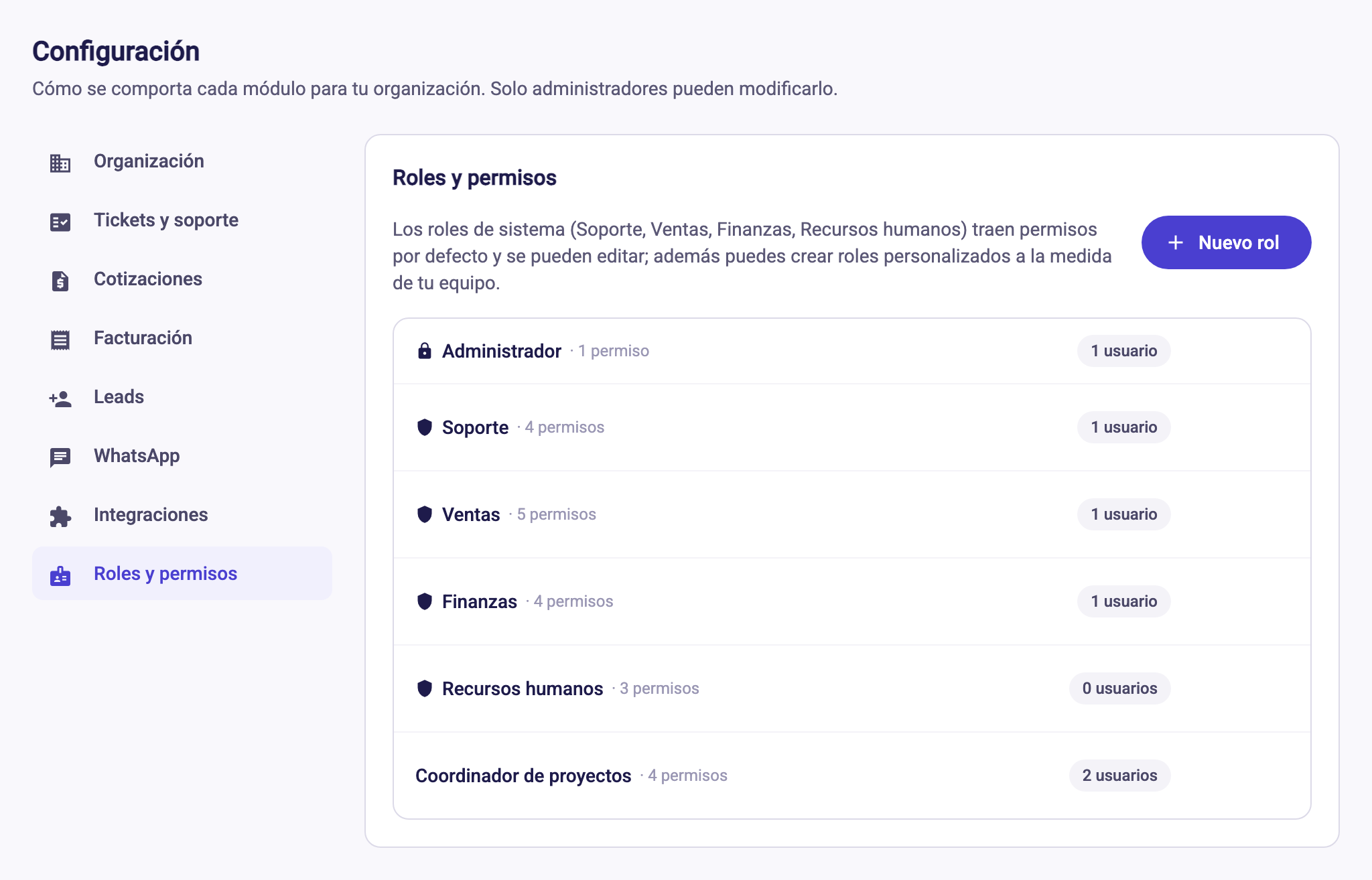This screenshot has width=1372, height=880.
Task: Open the Finanzas role
Action: [851, 601]
